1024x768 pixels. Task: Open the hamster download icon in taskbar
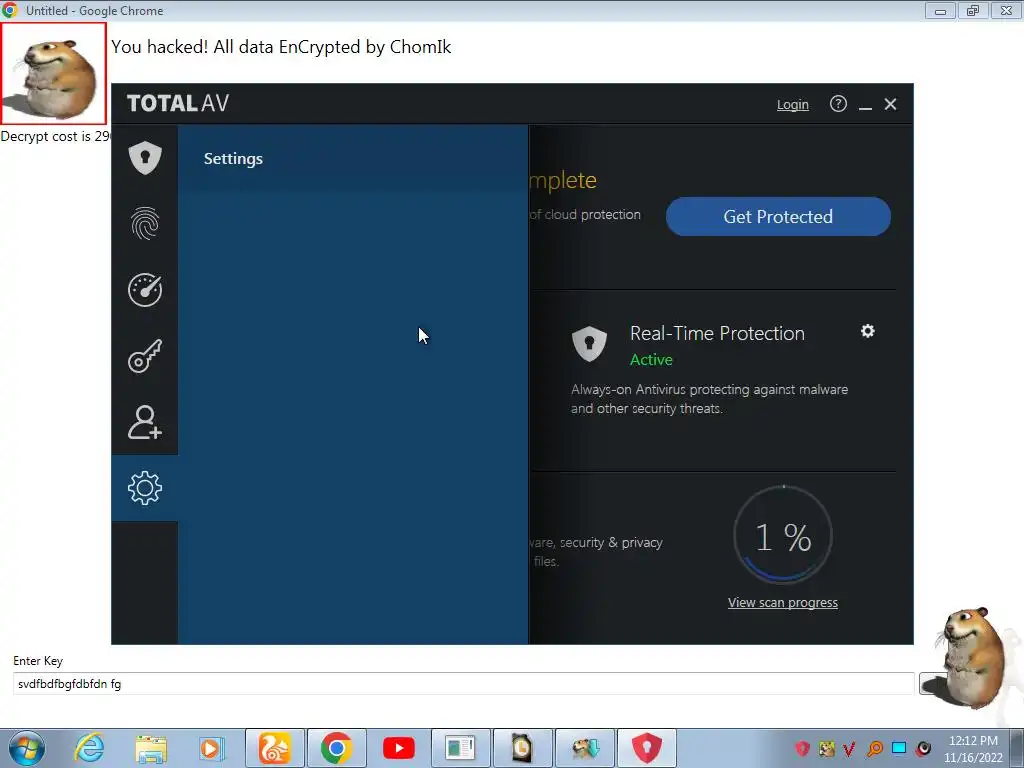coord(584,748)
